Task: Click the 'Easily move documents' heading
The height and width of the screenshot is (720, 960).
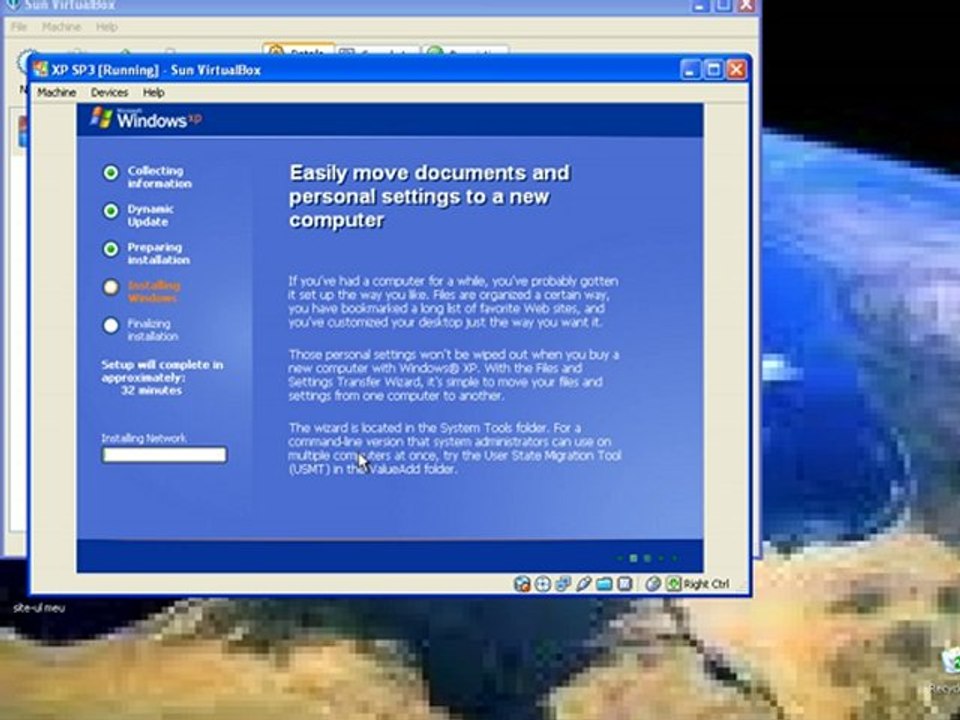Action: click(429, 197)
